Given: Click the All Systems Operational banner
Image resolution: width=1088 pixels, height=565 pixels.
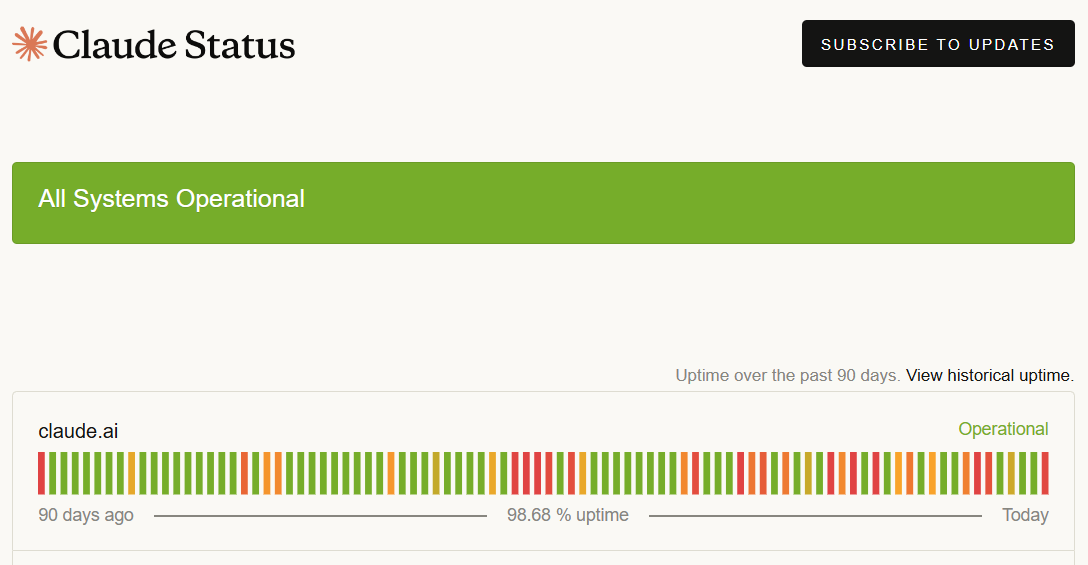Looking at the screenshot, I should pos(543,203).
